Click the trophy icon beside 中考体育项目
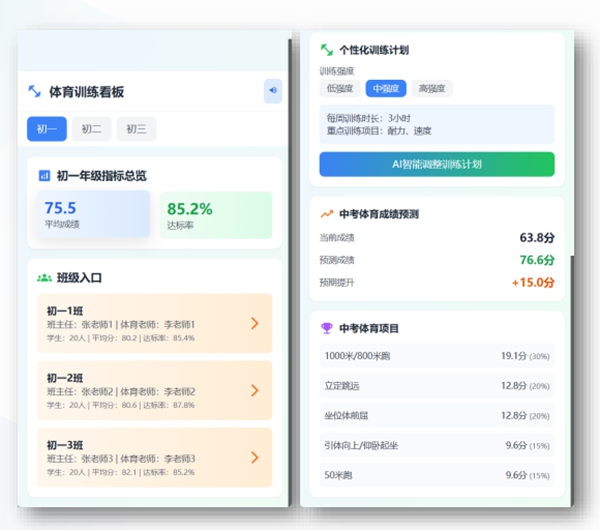600x530 pixels. point(326,328)
